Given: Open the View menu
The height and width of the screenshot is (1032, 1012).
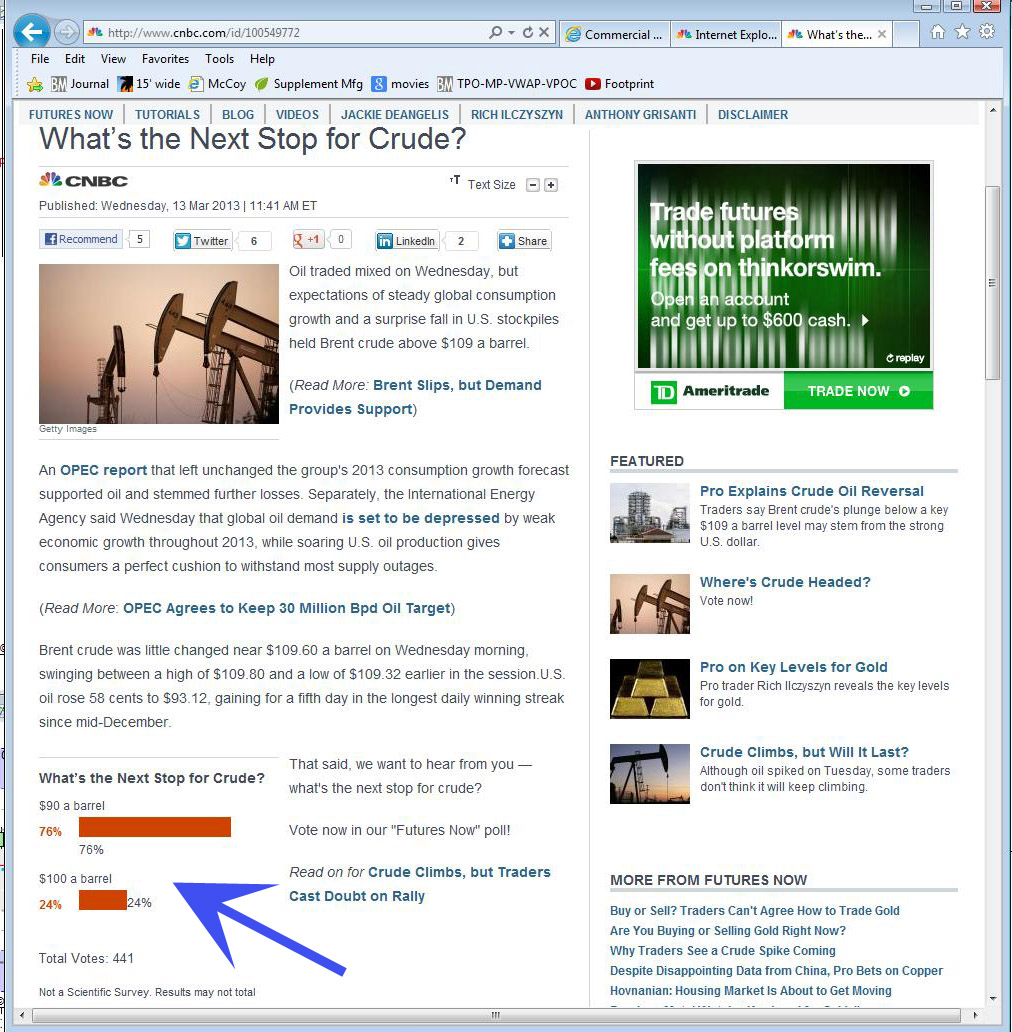Looking at the screenshot, I should 113,59.
